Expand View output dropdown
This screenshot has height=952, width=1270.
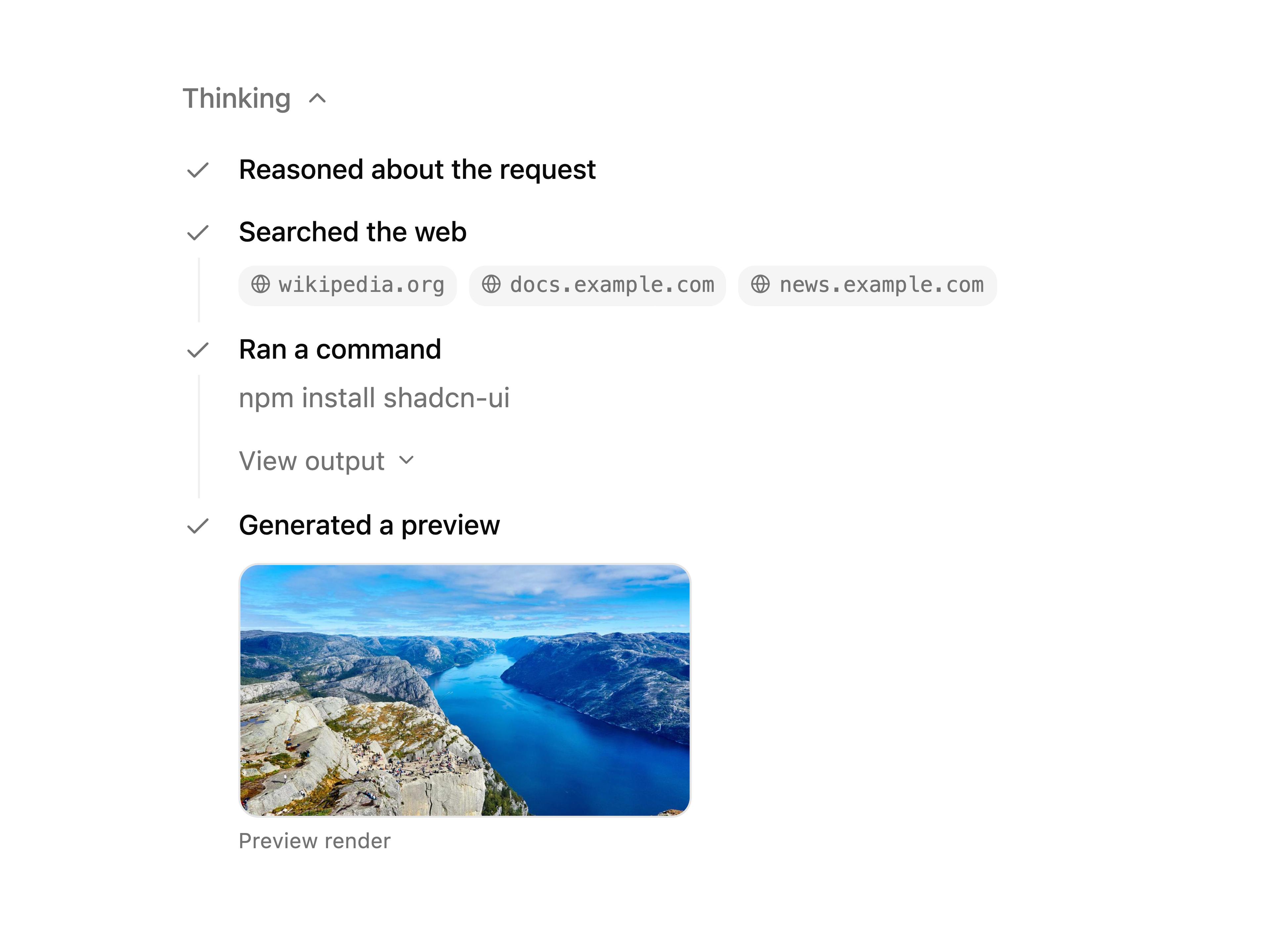[327, 461]
